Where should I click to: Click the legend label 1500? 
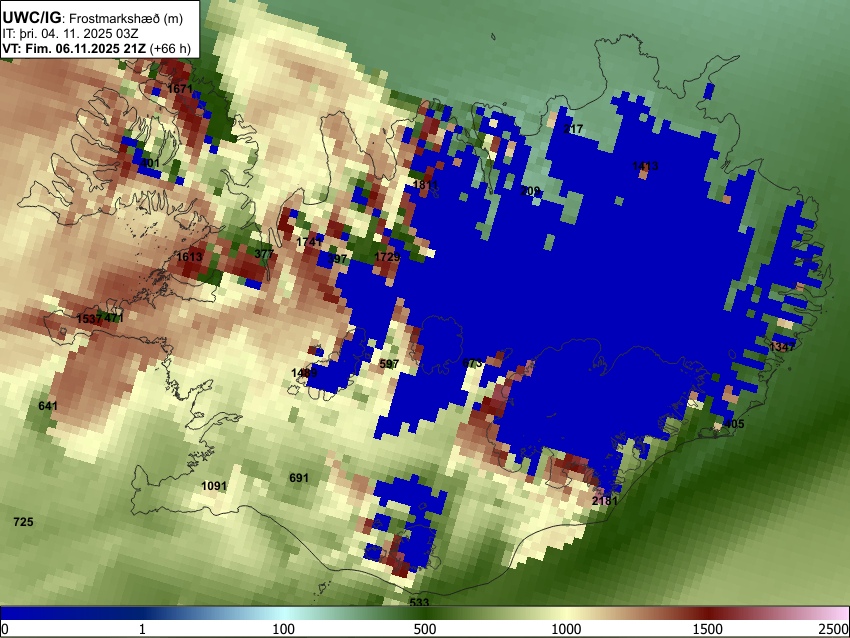pyautogui.click(x=708, y=629)
